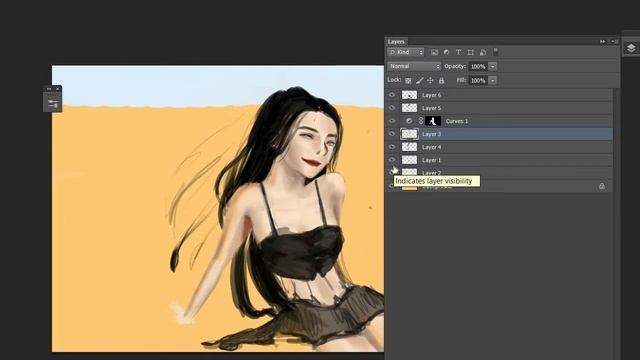Click the Curves 1 mask link chain icon

(421, 121)
